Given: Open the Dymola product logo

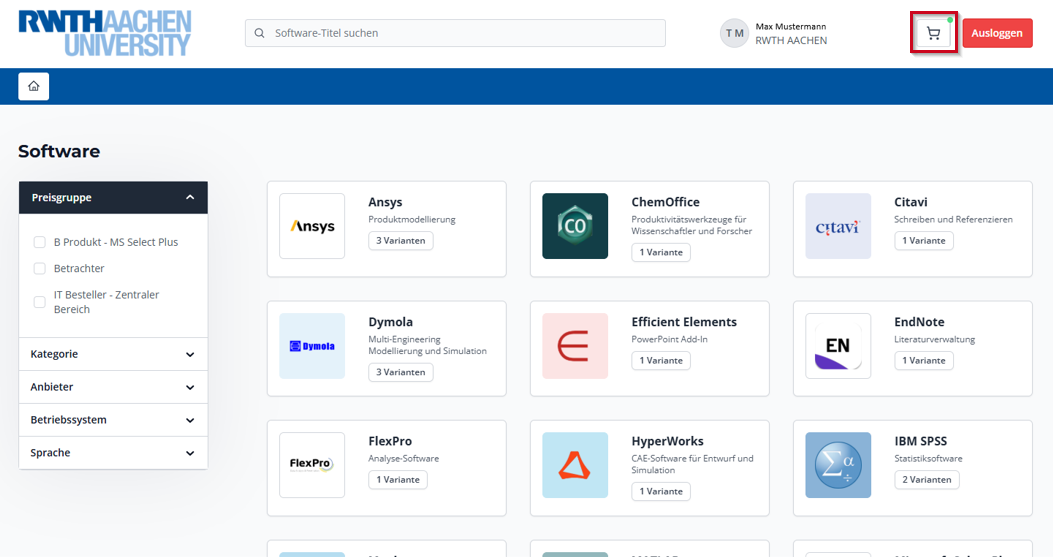Looking at the screenshot, I should 312,346.
